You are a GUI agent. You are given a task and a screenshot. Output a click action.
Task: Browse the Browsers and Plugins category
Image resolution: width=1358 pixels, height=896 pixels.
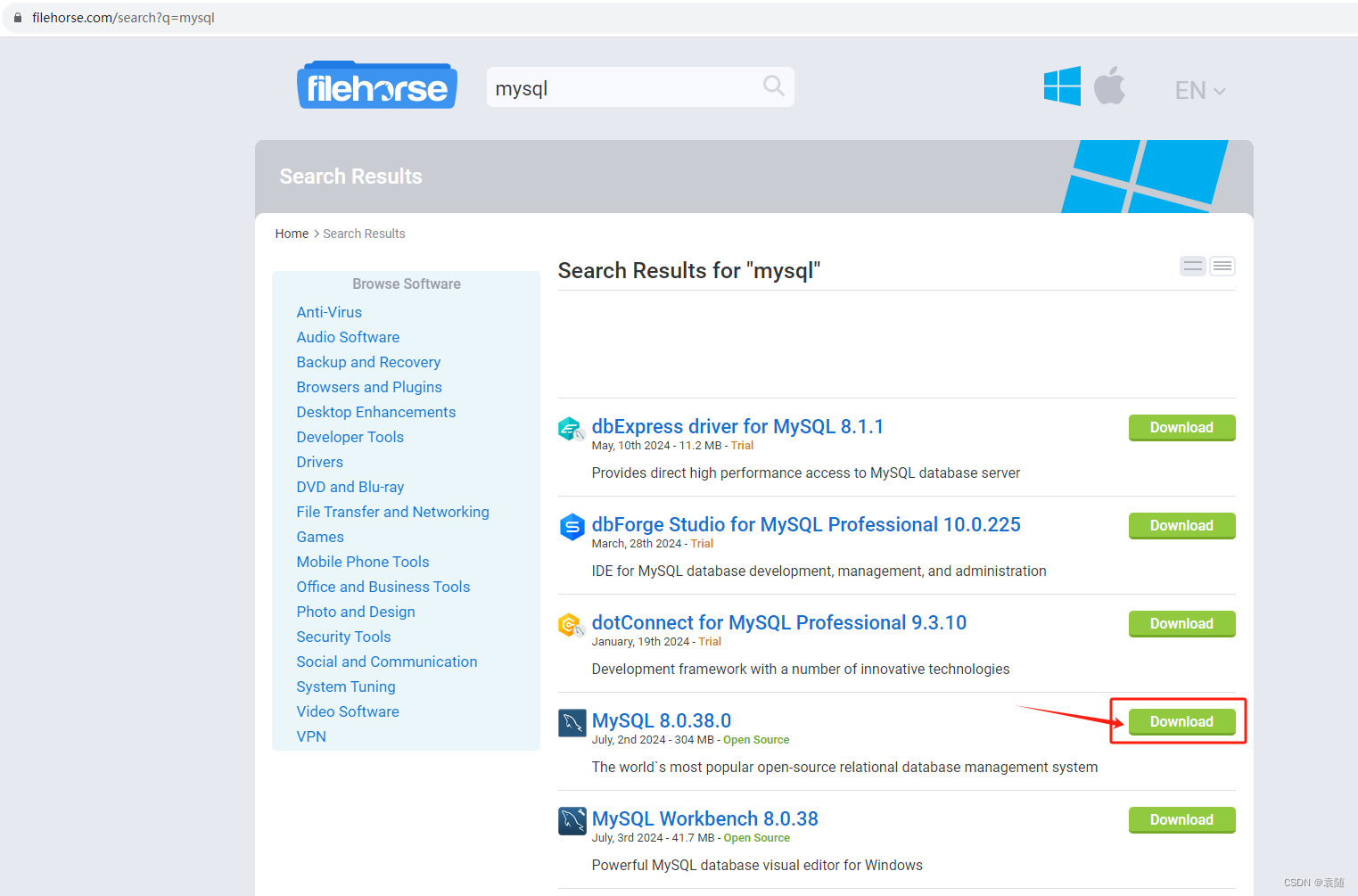[x=369, y=387]
